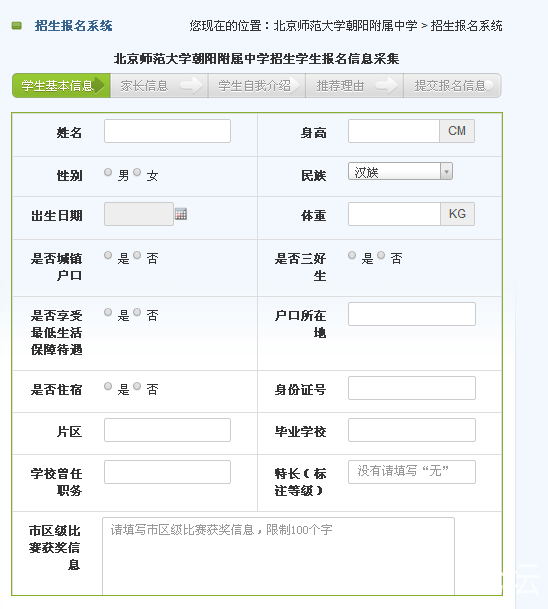Click the 北京师范大学朝阳附属中学 breadcrumb link
548x609 pixels.
click(x=345, y=26)
